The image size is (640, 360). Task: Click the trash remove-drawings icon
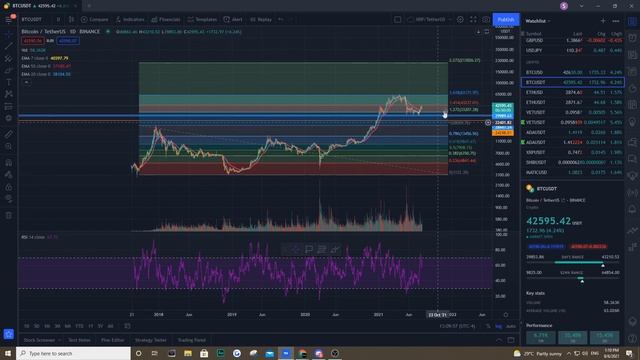click(9, 215)
